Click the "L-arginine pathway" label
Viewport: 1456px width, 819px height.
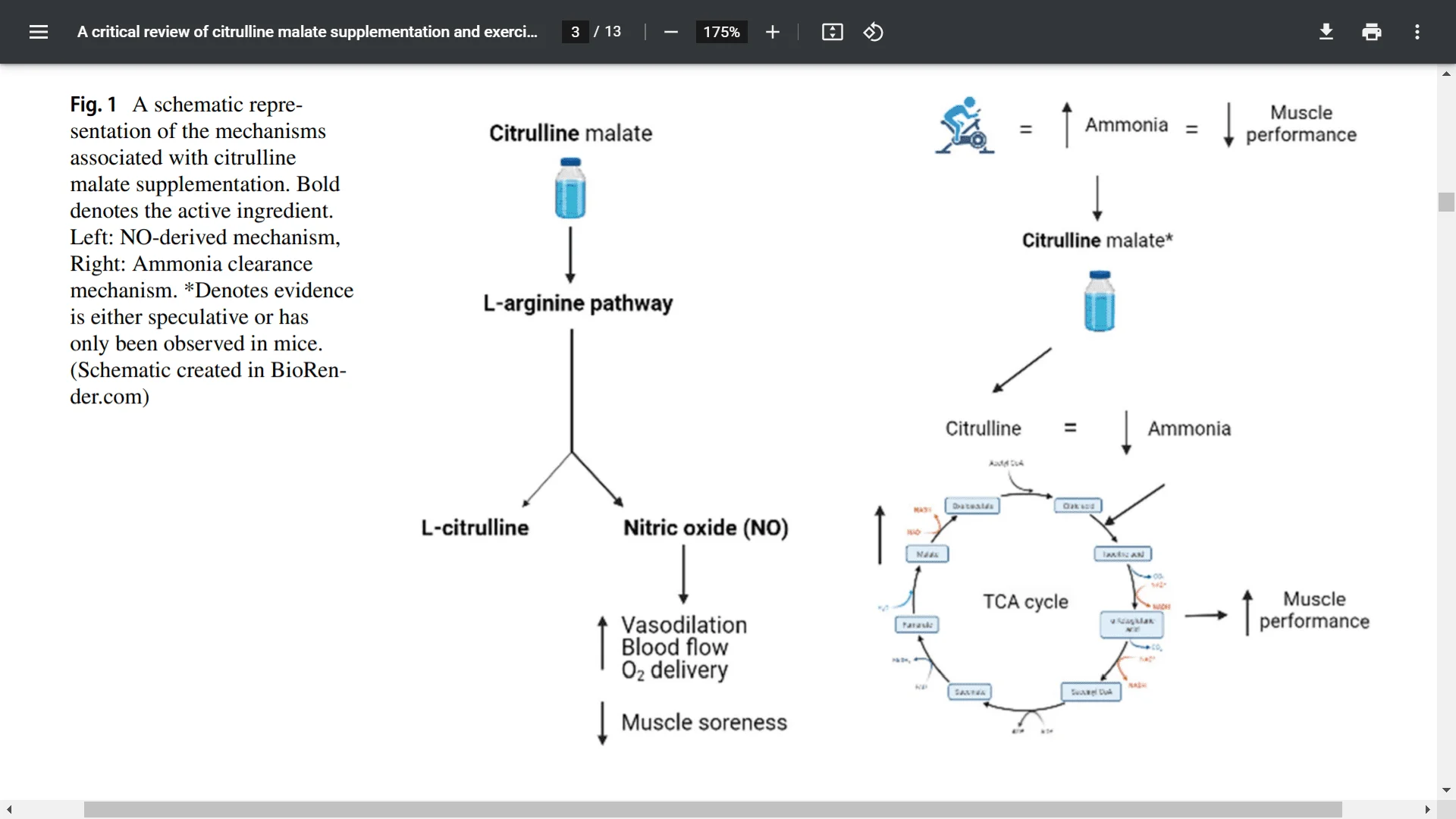pos(578,303)
